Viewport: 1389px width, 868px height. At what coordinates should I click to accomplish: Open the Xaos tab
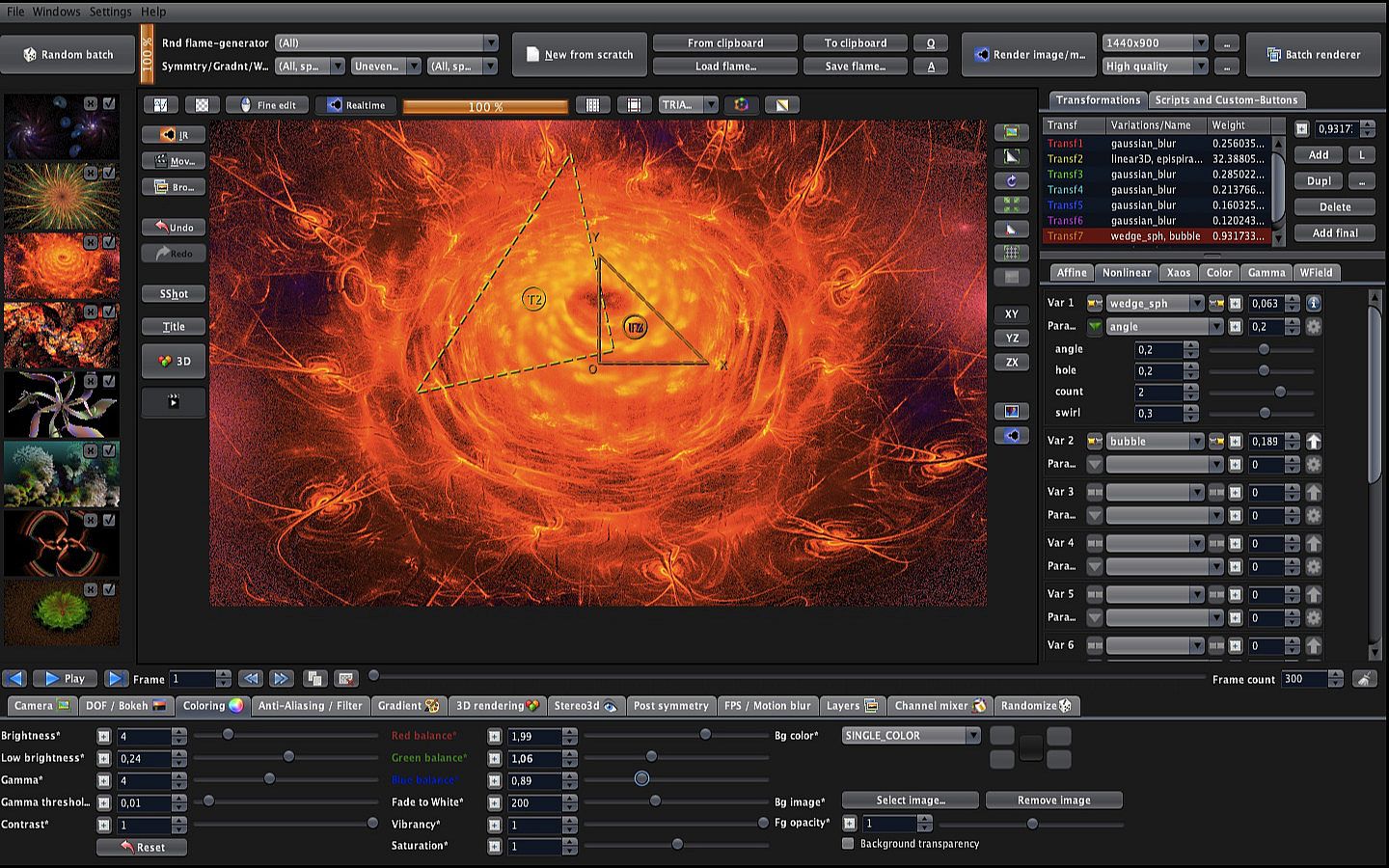[x=1178, y=273]
